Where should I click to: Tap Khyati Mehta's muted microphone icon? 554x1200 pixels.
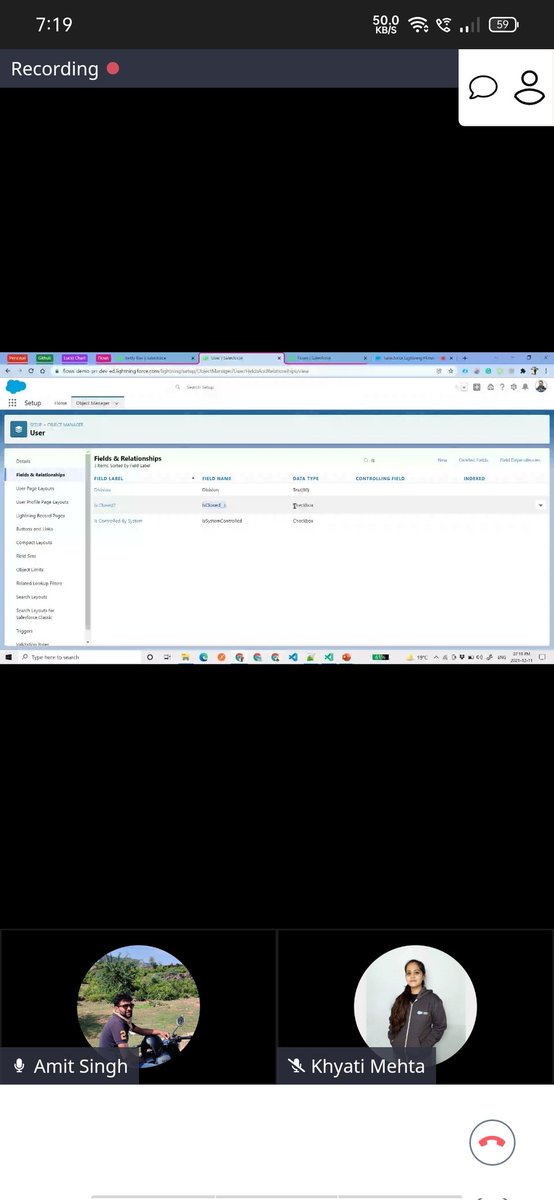[295, 1066]
